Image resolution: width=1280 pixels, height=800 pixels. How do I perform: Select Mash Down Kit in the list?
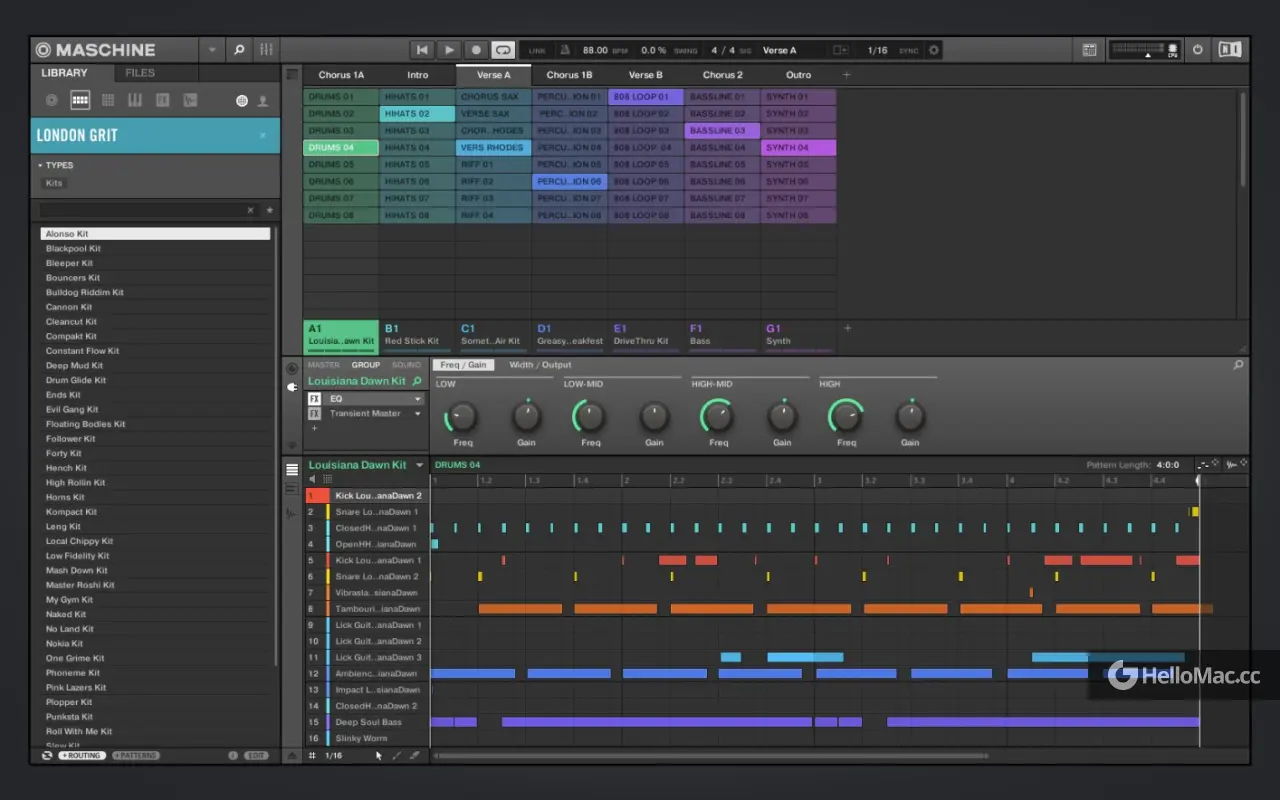[x=155, y=570]
